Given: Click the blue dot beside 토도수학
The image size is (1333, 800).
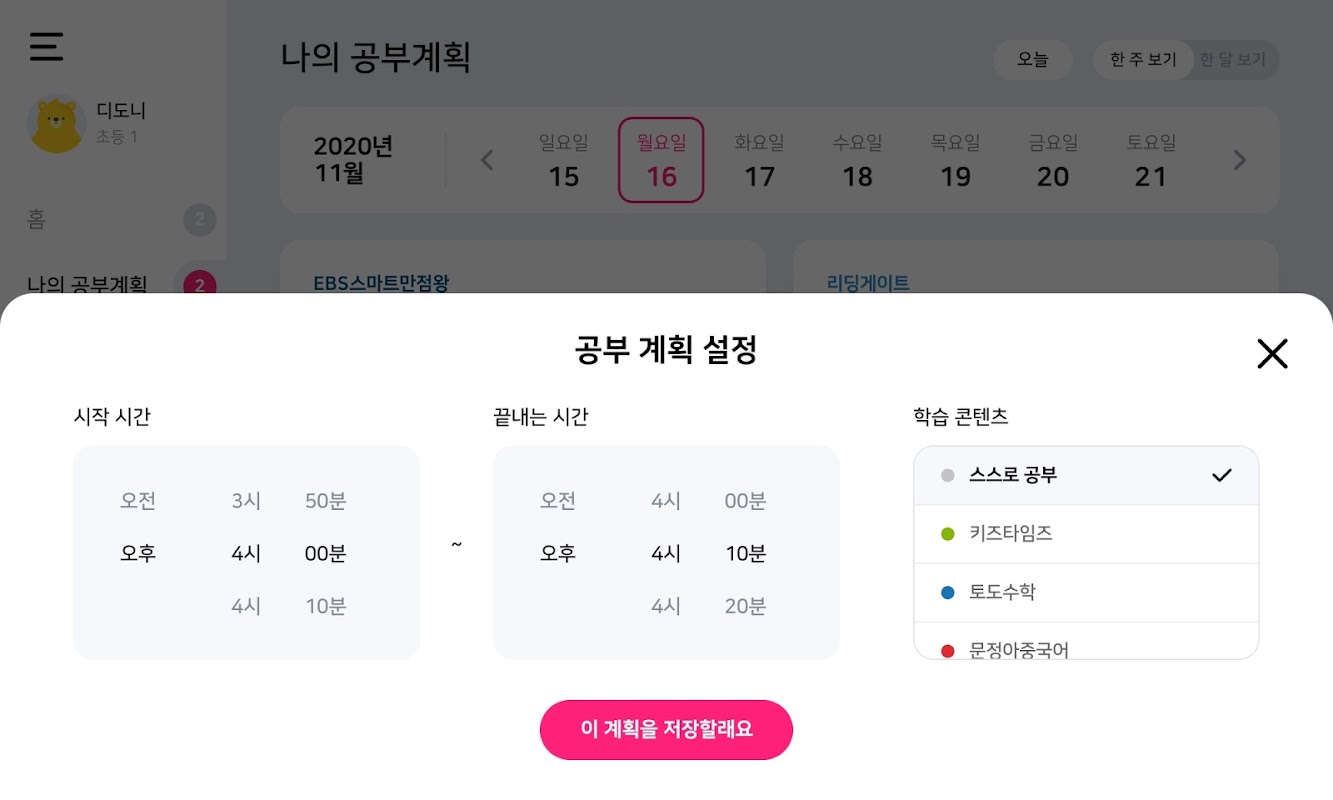Looking at the screenshot, I should pos(948,593).
